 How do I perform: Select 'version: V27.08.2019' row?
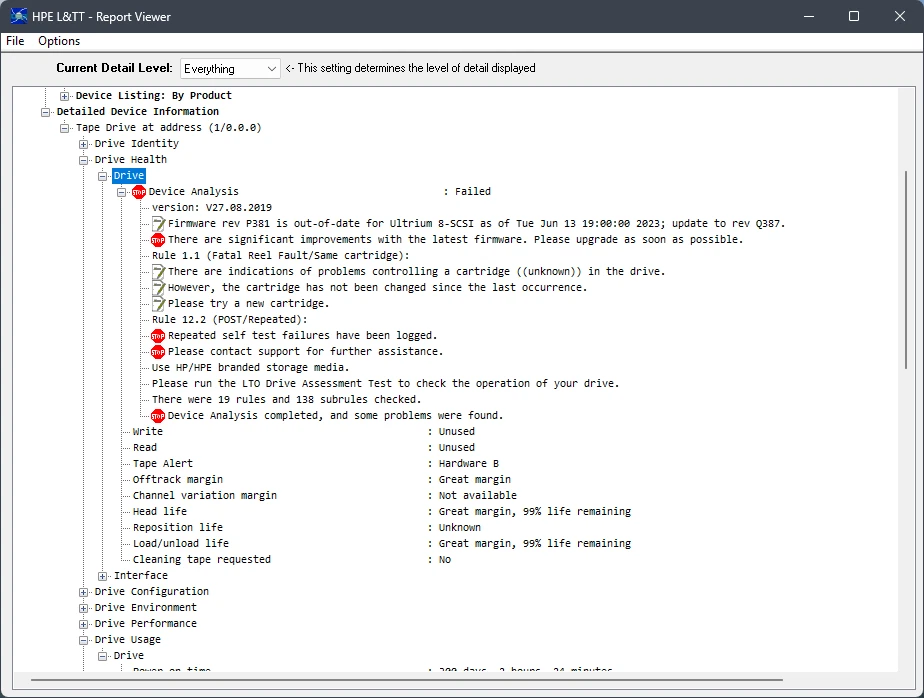[x=212, y=208]
